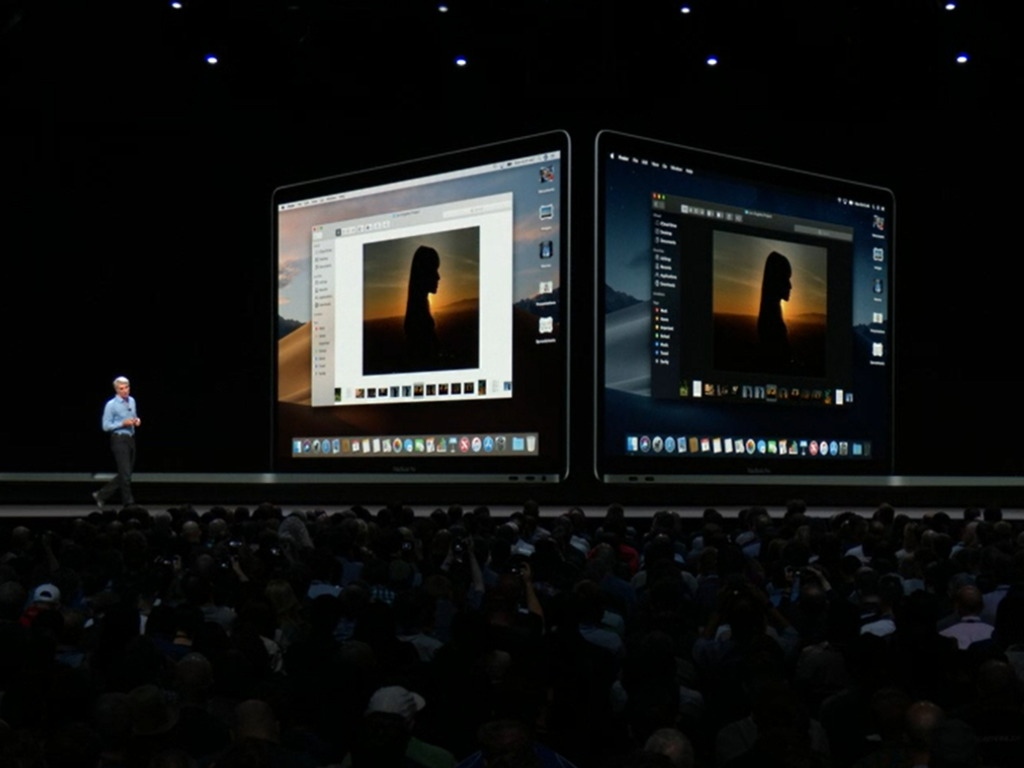The height and width of the screenshot is (768, 1024).
Task: Open iTunes in the dark-mode MacBook dock
Action: [x=824, y=449]
